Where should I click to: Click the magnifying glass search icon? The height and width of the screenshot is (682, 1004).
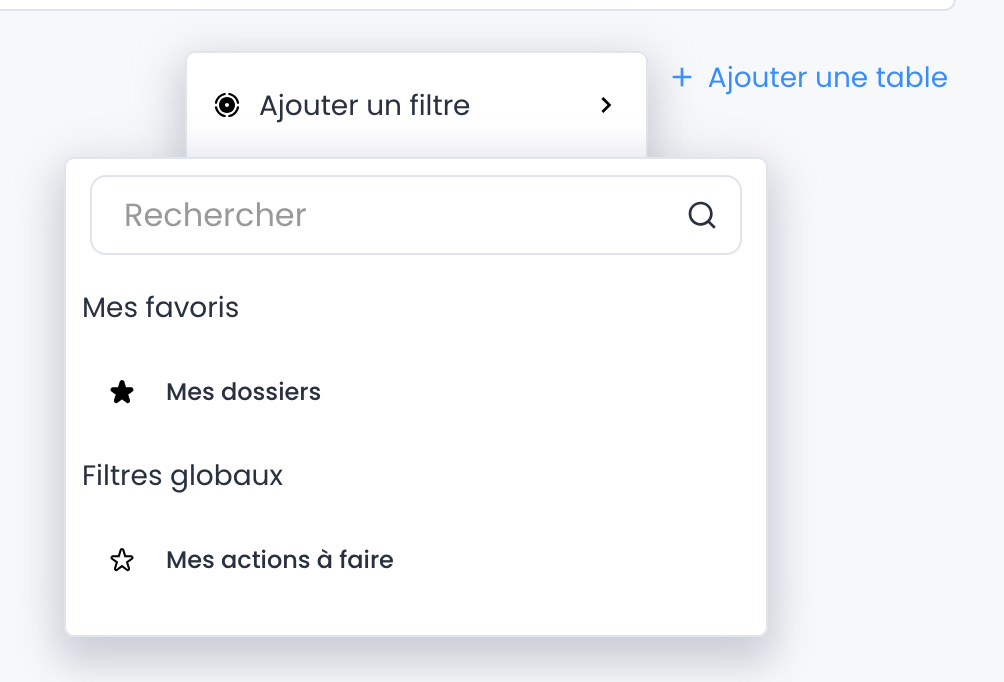(702, 215)
